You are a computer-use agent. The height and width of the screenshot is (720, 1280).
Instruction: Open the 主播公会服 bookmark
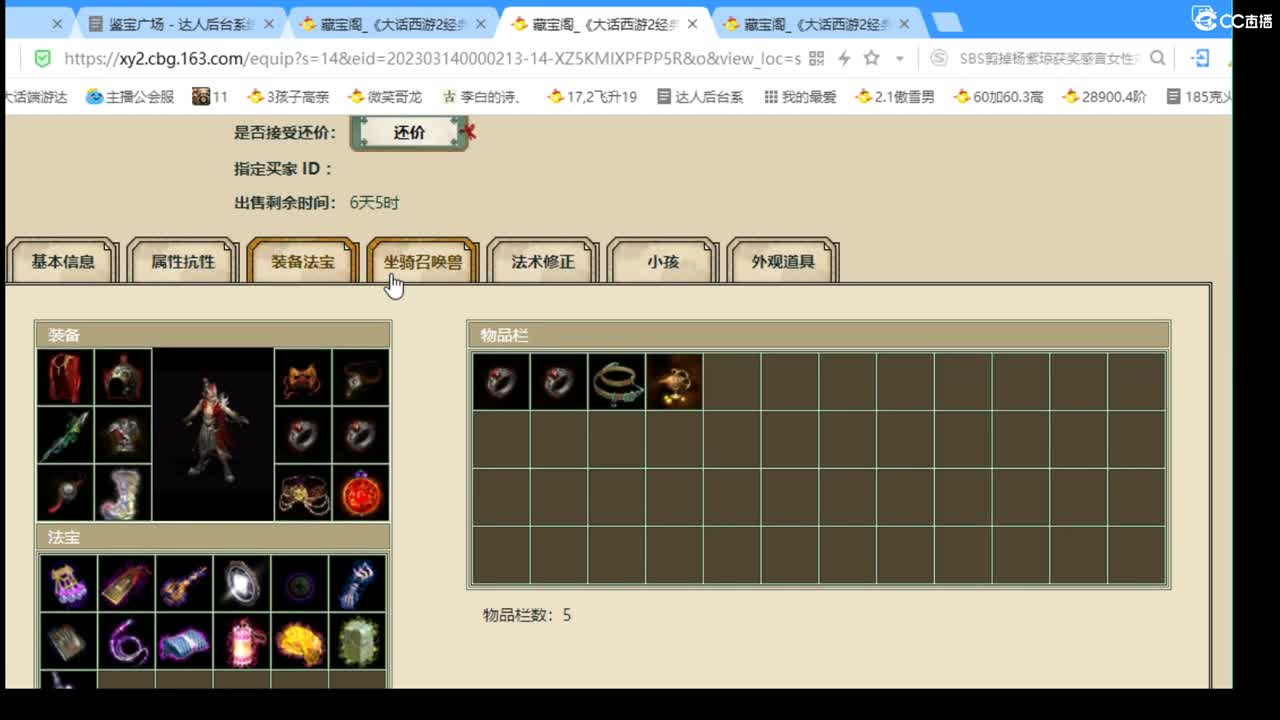(130, 97)
